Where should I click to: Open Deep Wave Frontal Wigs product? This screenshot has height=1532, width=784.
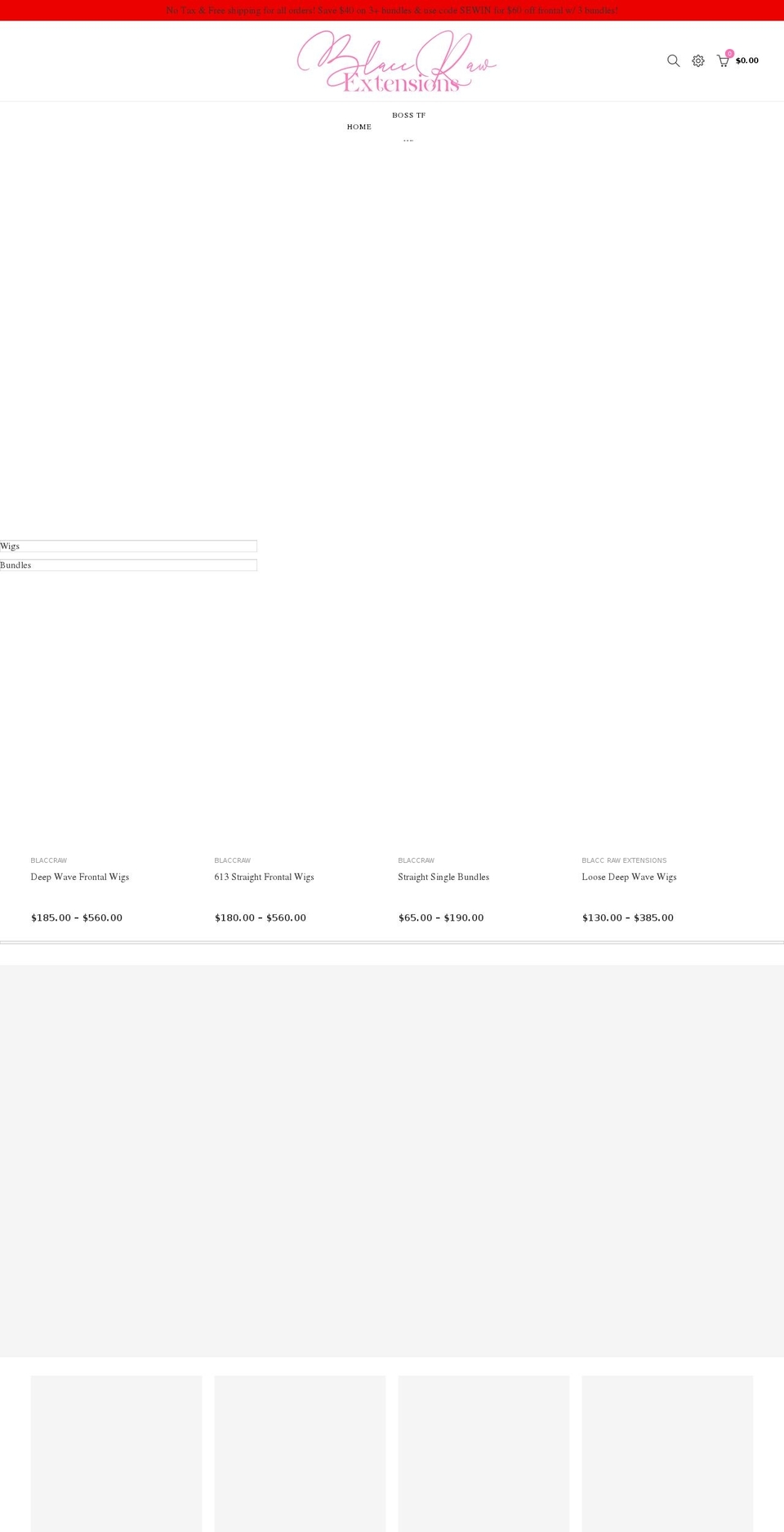80,877
